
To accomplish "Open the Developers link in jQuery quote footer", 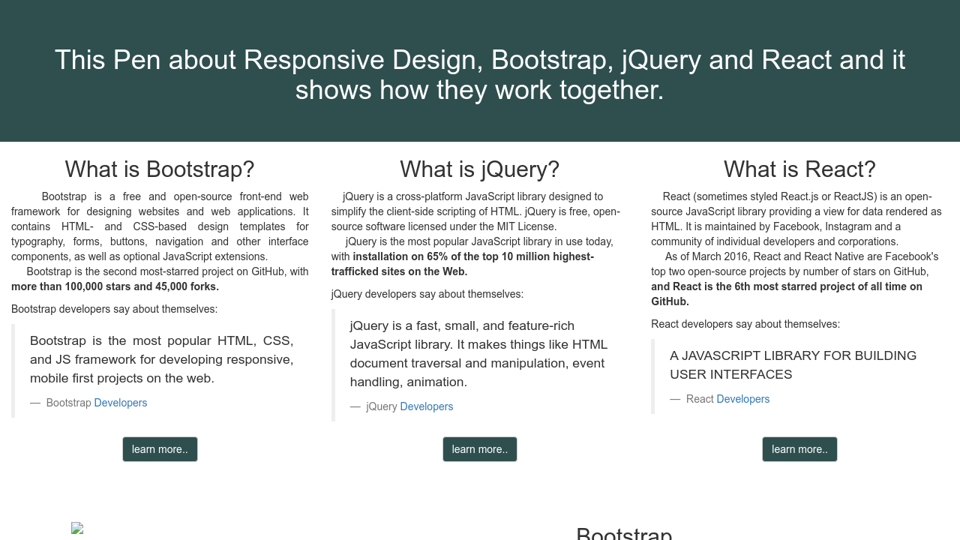I will tap(426, 407).
